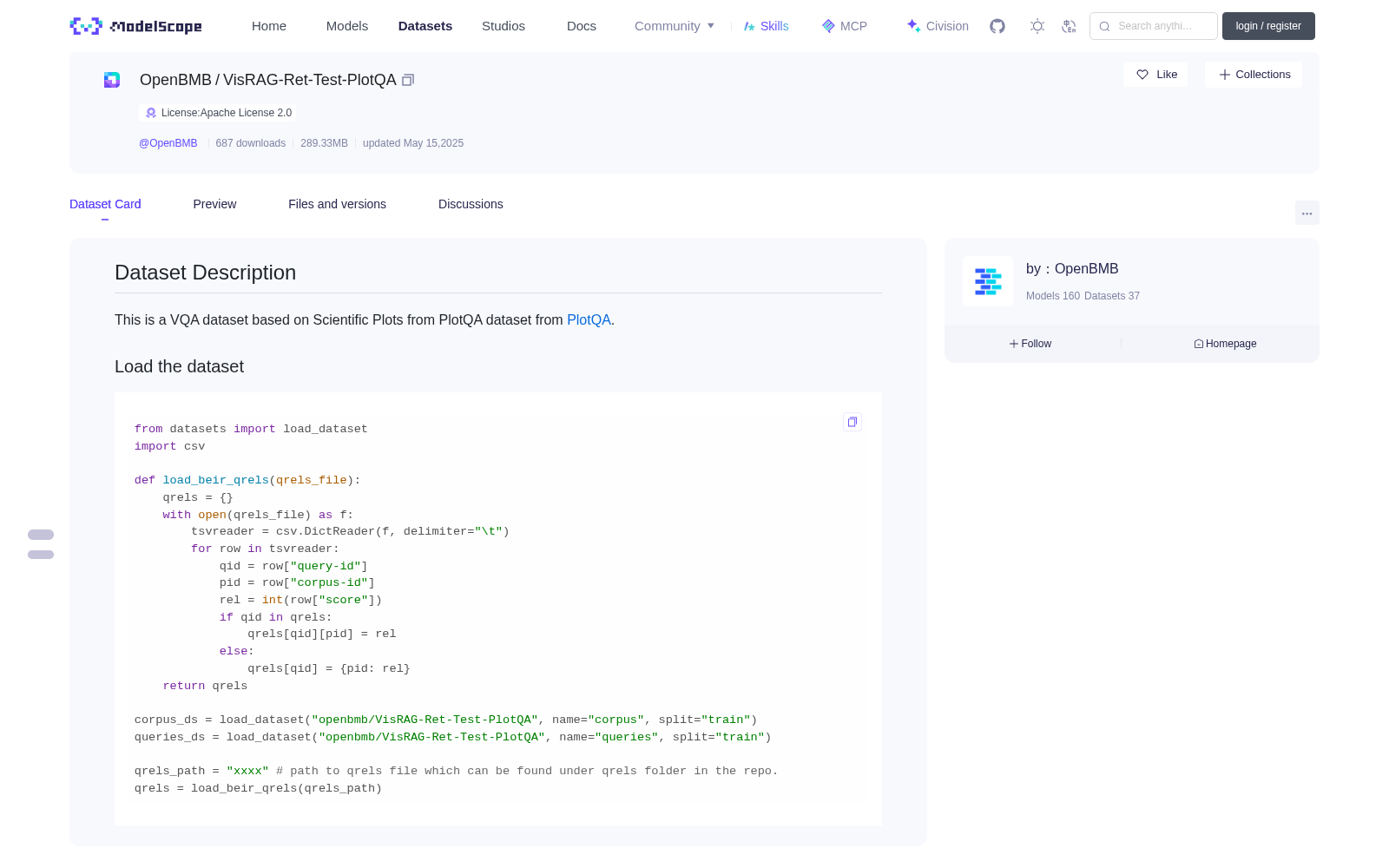Open the Studios section
This screenshot has width=1389, height=868.
click(504, 26)
